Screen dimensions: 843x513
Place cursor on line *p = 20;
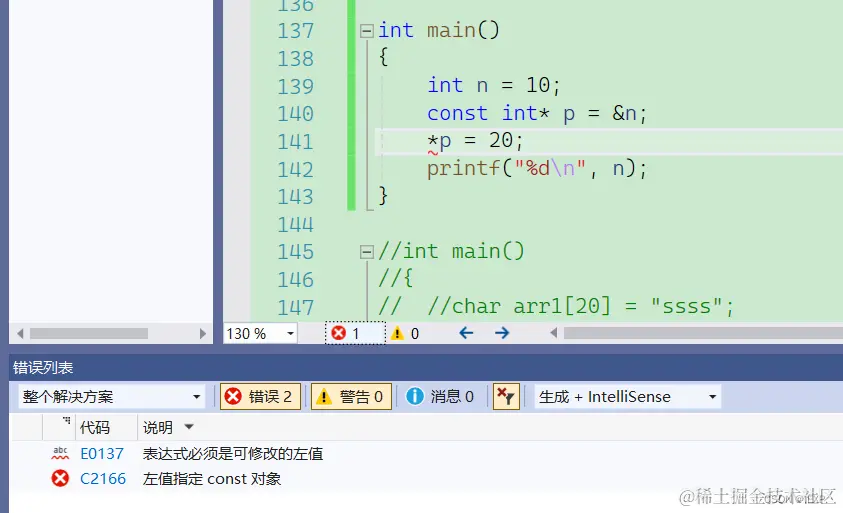point(475,141)
